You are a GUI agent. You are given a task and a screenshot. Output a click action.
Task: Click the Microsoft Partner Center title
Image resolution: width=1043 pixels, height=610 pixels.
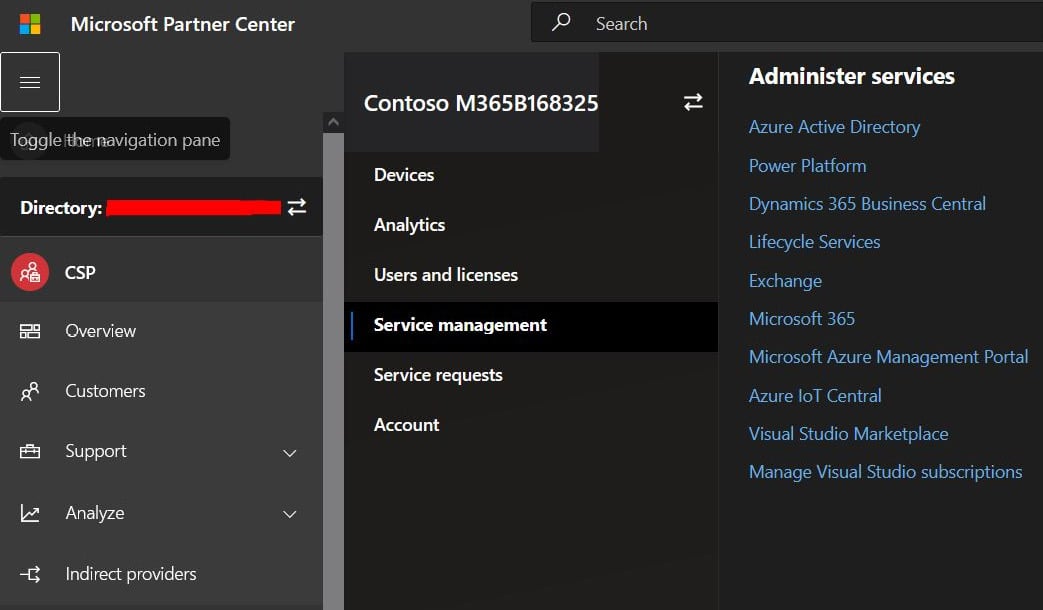183,25
